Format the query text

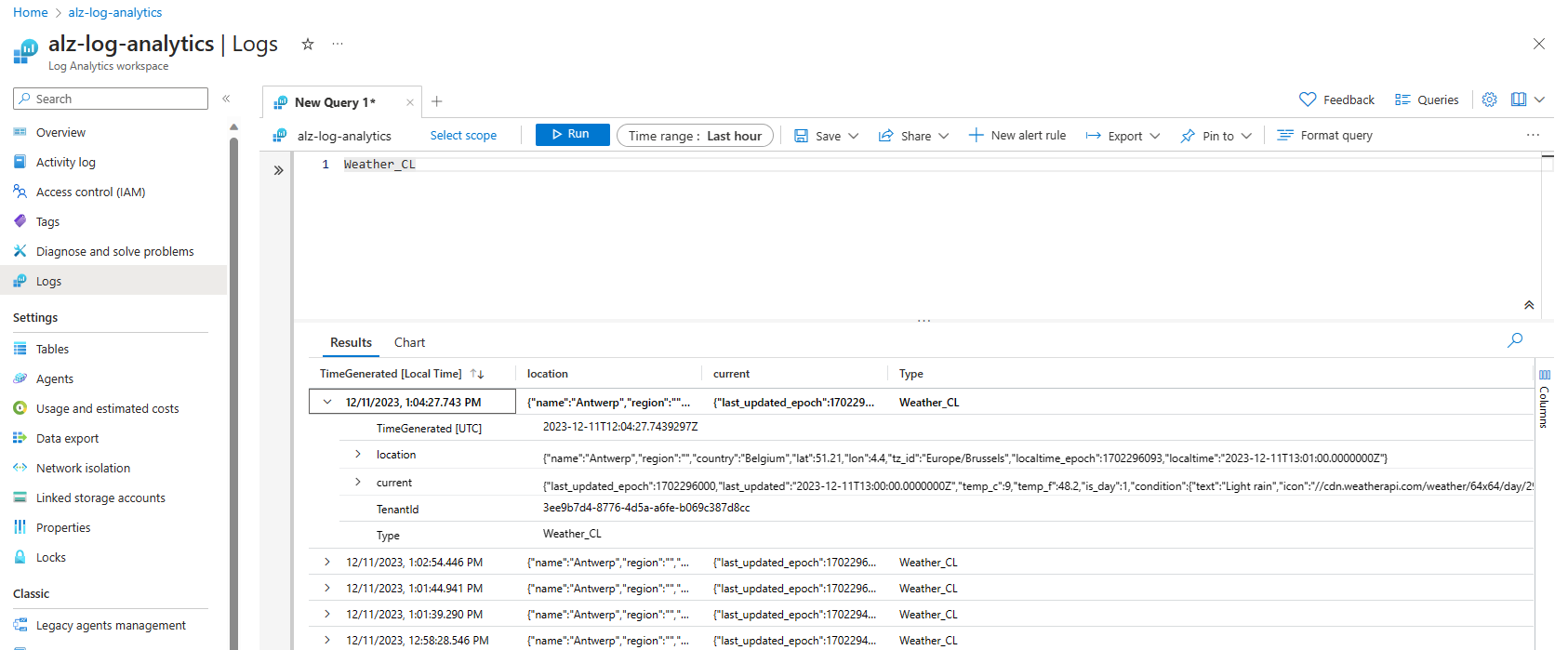pyautogui.click(x=1325, y=136)
